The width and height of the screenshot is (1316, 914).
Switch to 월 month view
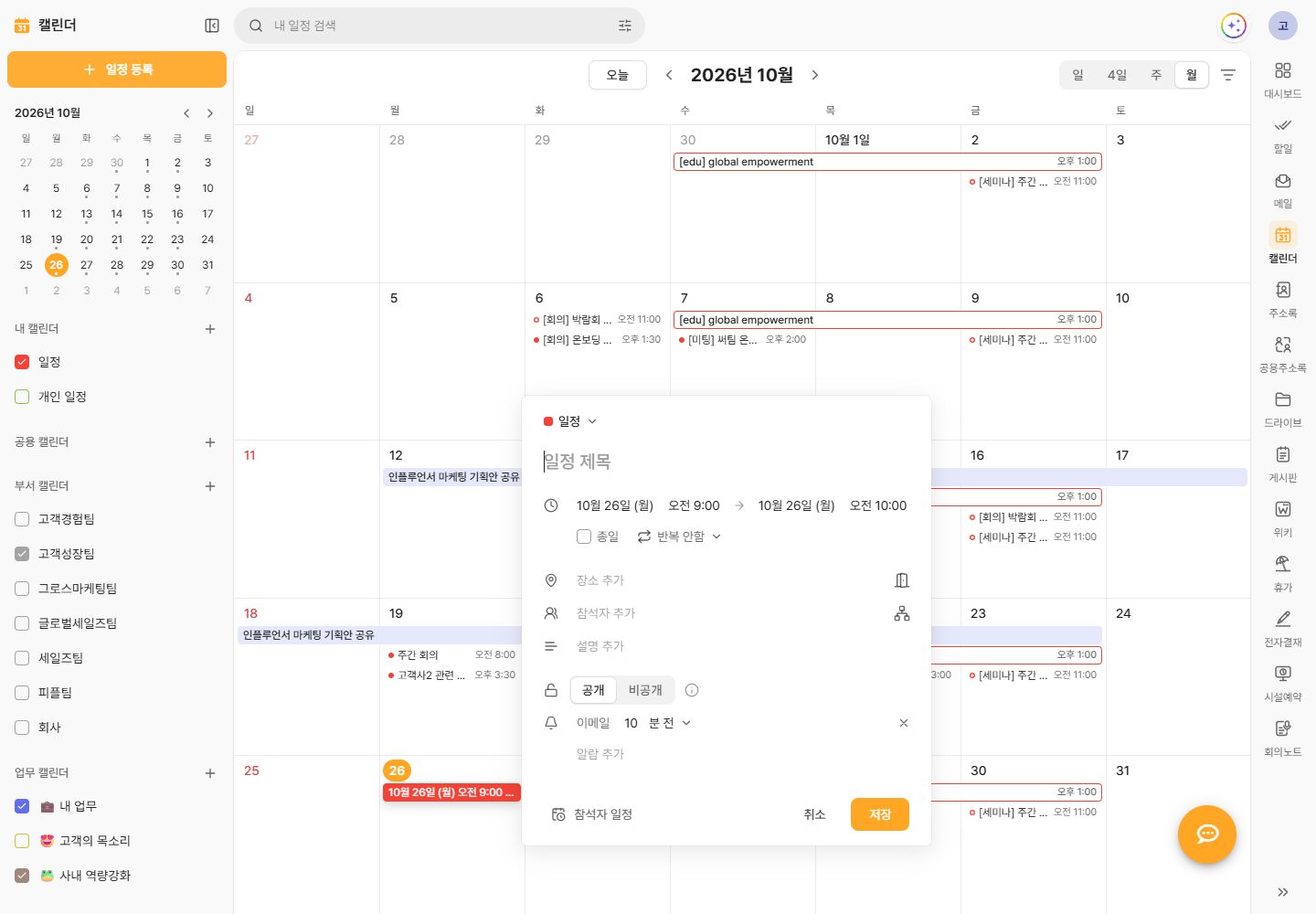(x=1192, y=75)
